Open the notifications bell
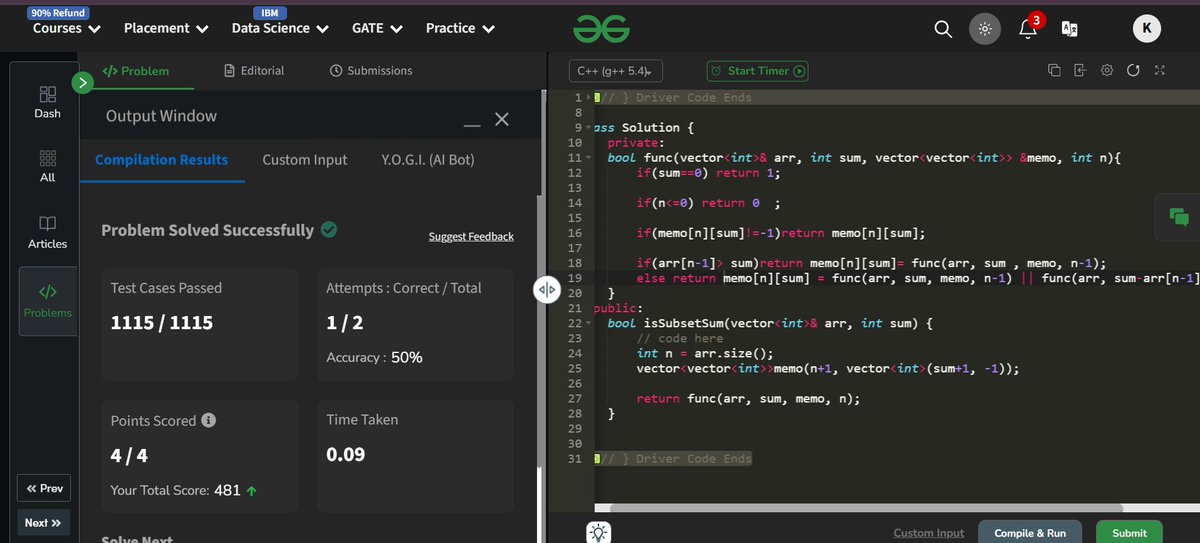Screen dimensions: 1200x543 1028,28
